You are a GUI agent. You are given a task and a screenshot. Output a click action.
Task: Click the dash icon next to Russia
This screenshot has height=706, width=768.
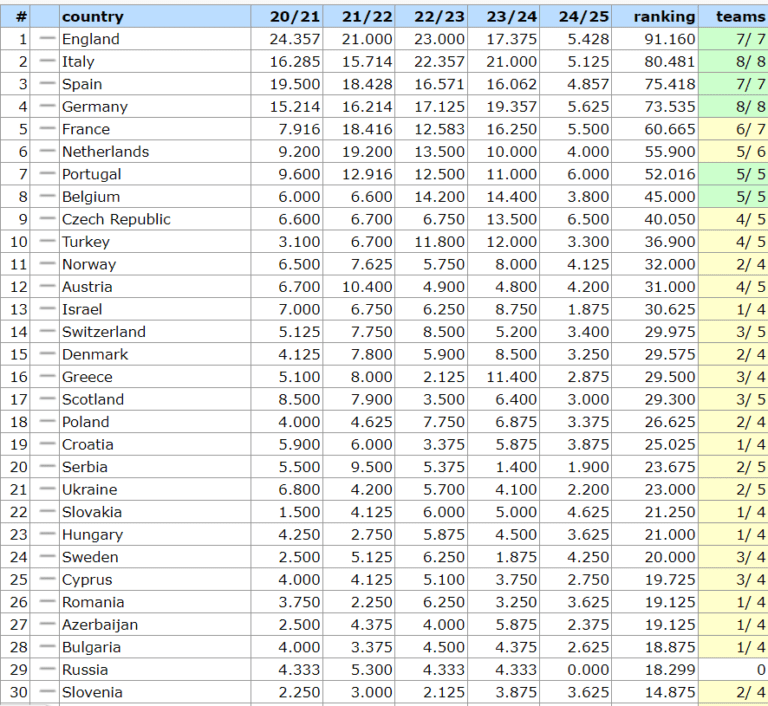(x=46, y=669)
